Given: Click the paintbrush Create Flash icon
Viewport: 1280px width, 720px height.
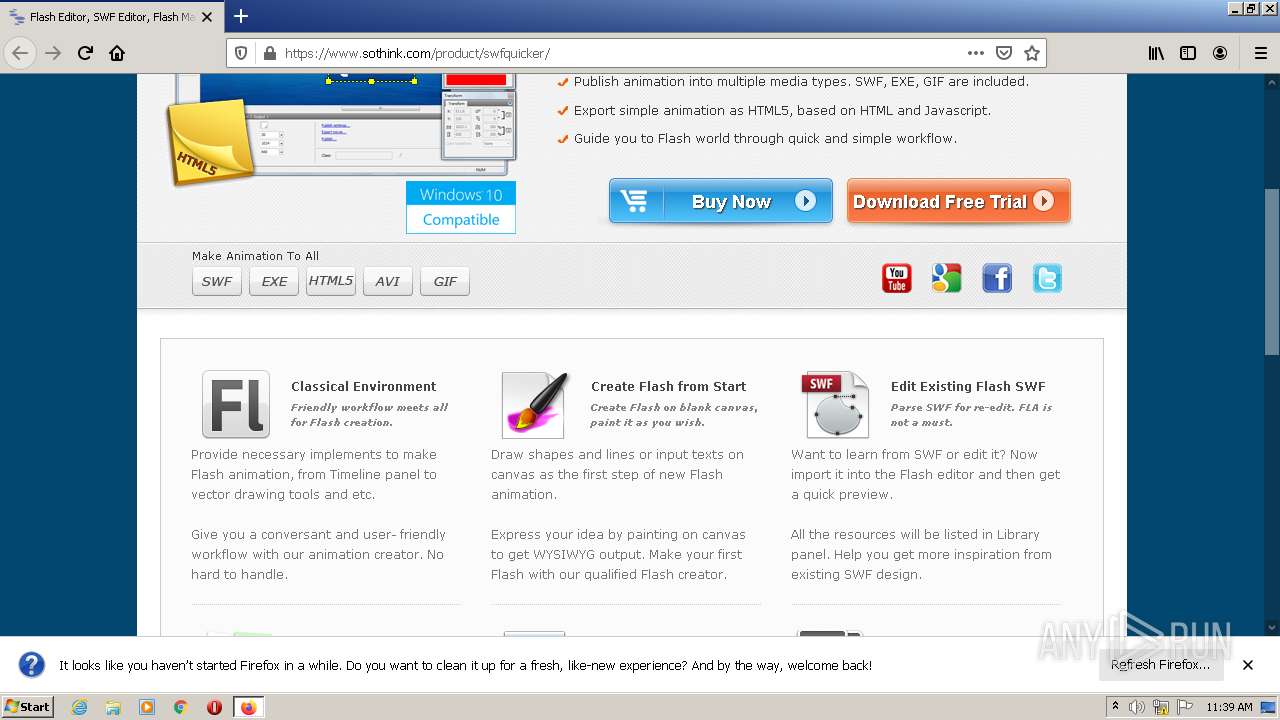Looking at the screenshot, I should point(535,404).
